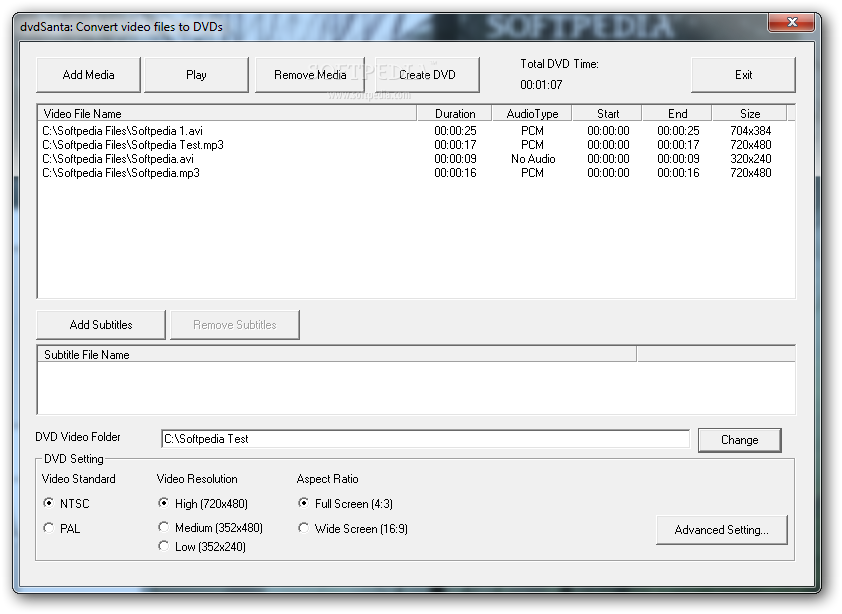Click the End column header

click(677, 113)
